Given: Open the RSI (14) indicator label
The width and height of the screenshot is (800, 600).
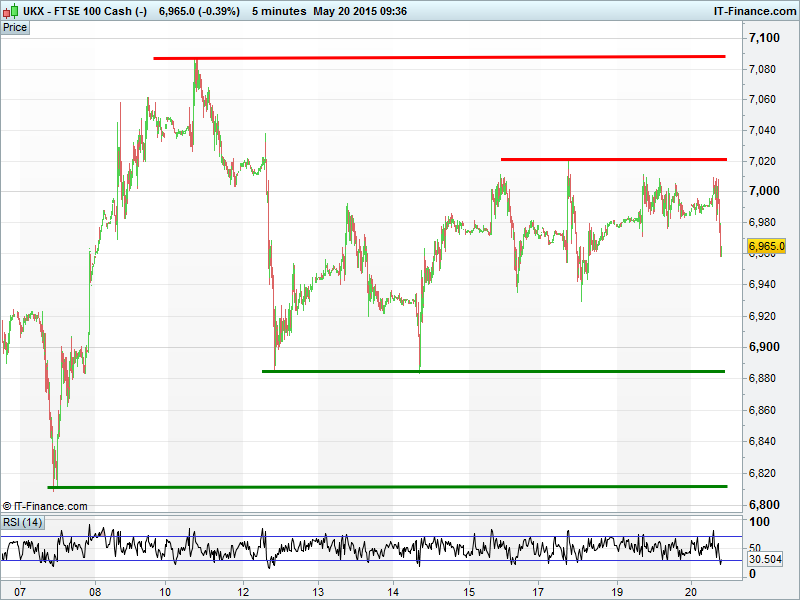Looking at the screenshot, I should click(22, 522).
